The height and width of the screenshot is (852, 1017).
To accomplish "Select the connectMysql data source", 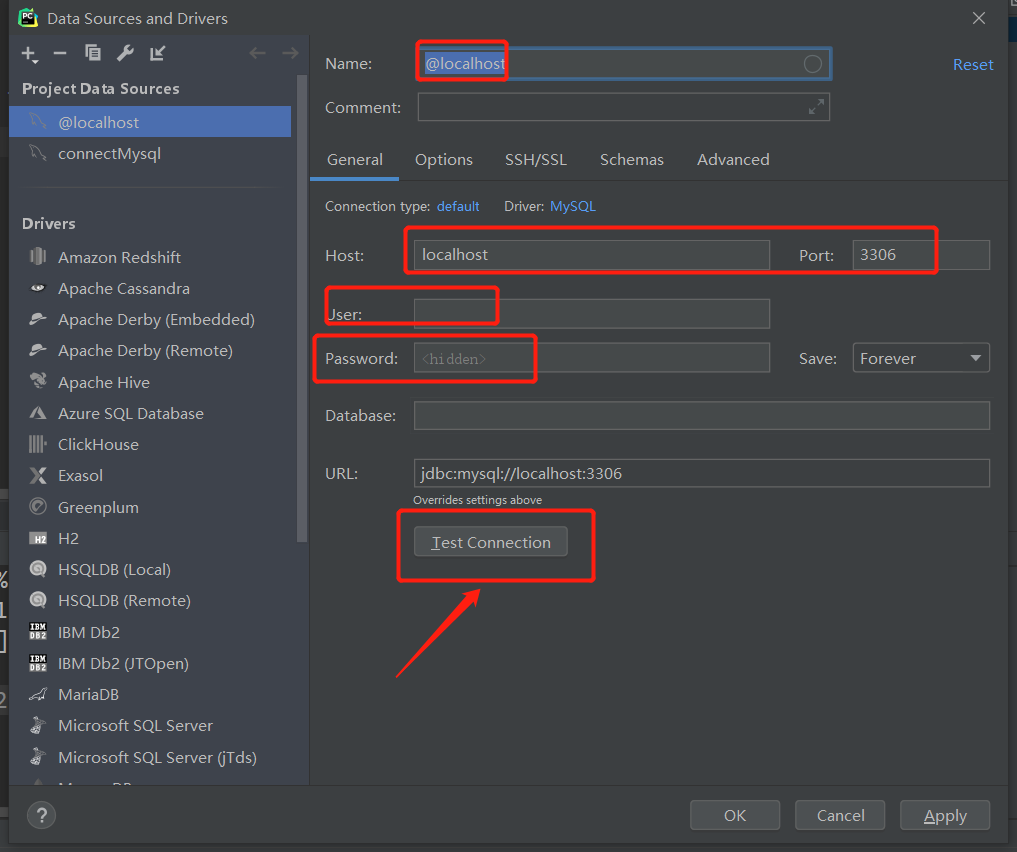I will (150, 154).
